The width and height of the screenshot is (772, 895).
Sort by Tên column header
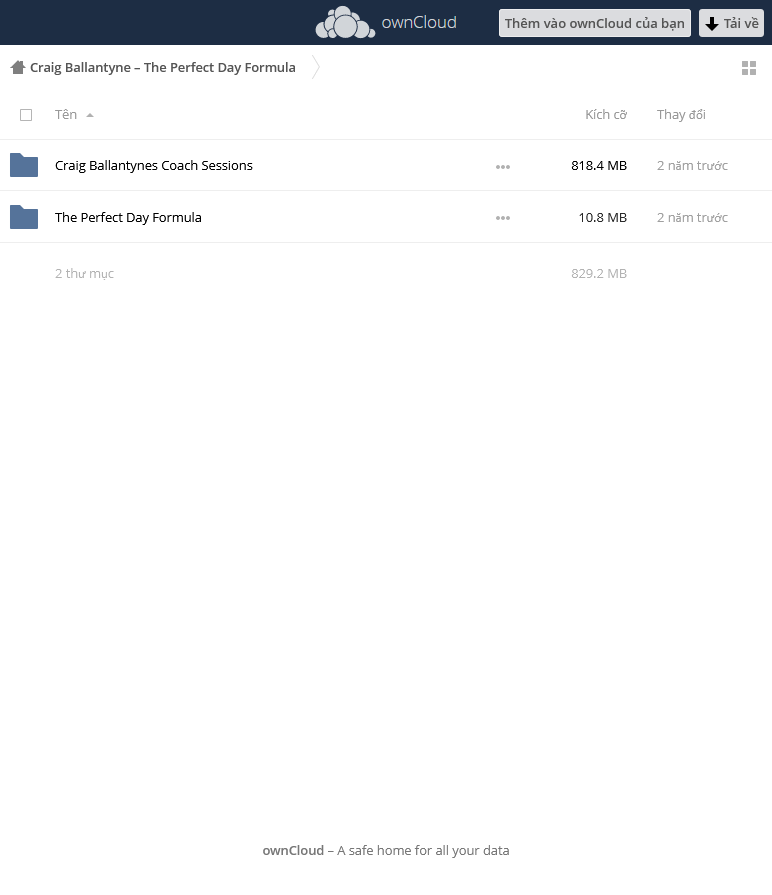tap(66, 115)
